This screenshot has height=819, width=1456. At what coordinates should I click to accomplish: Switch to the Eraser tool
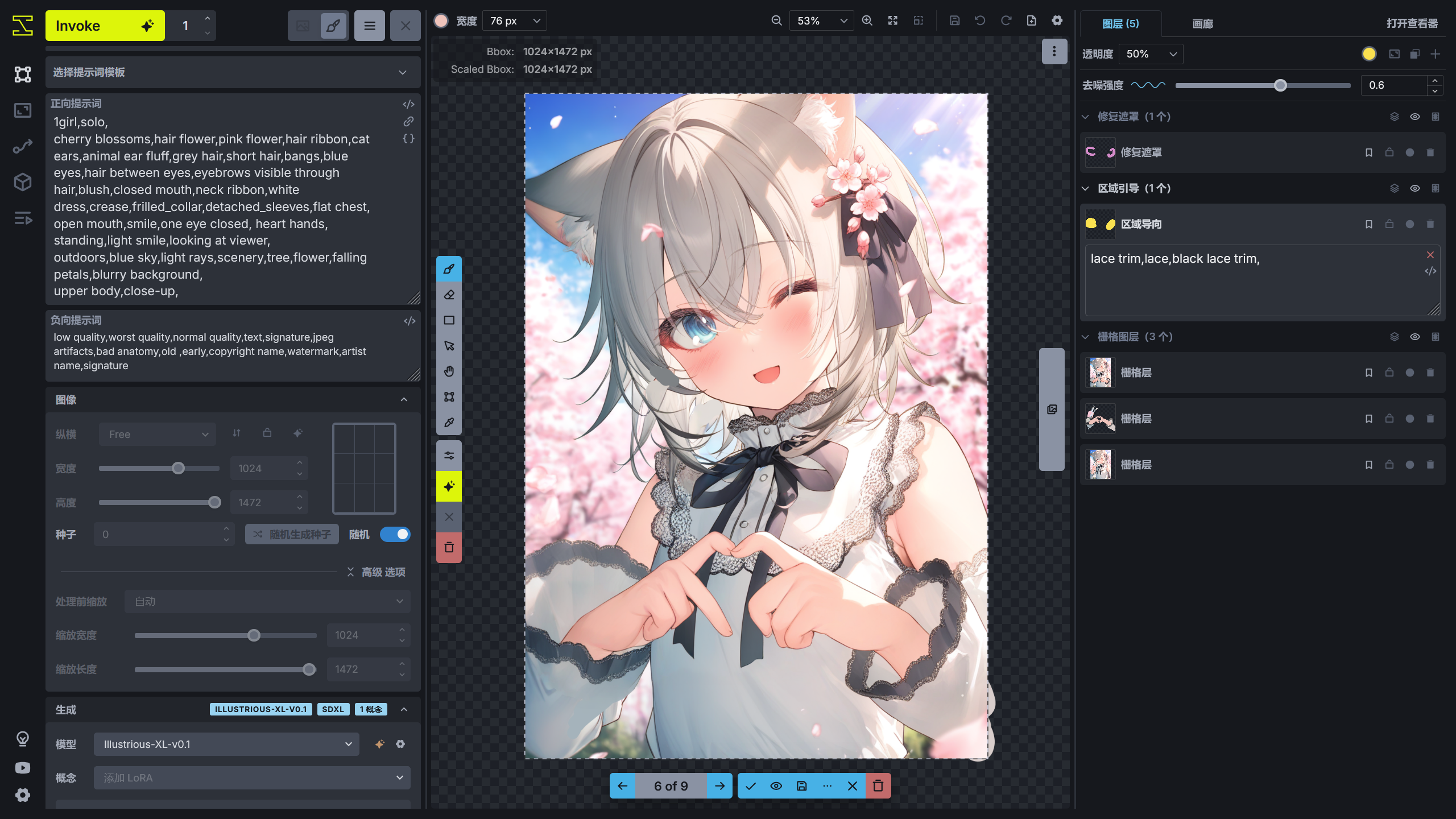tap(449, 295)
